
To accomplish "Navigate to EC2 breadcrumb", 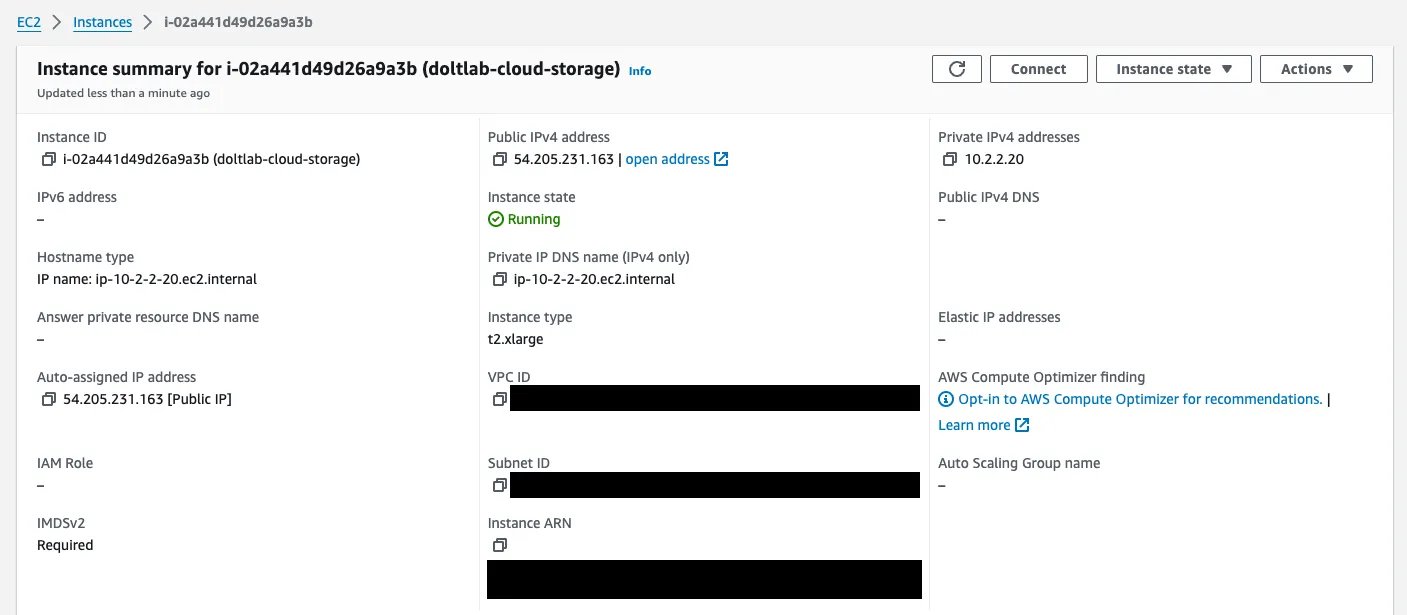I will (x=29, y=22).
